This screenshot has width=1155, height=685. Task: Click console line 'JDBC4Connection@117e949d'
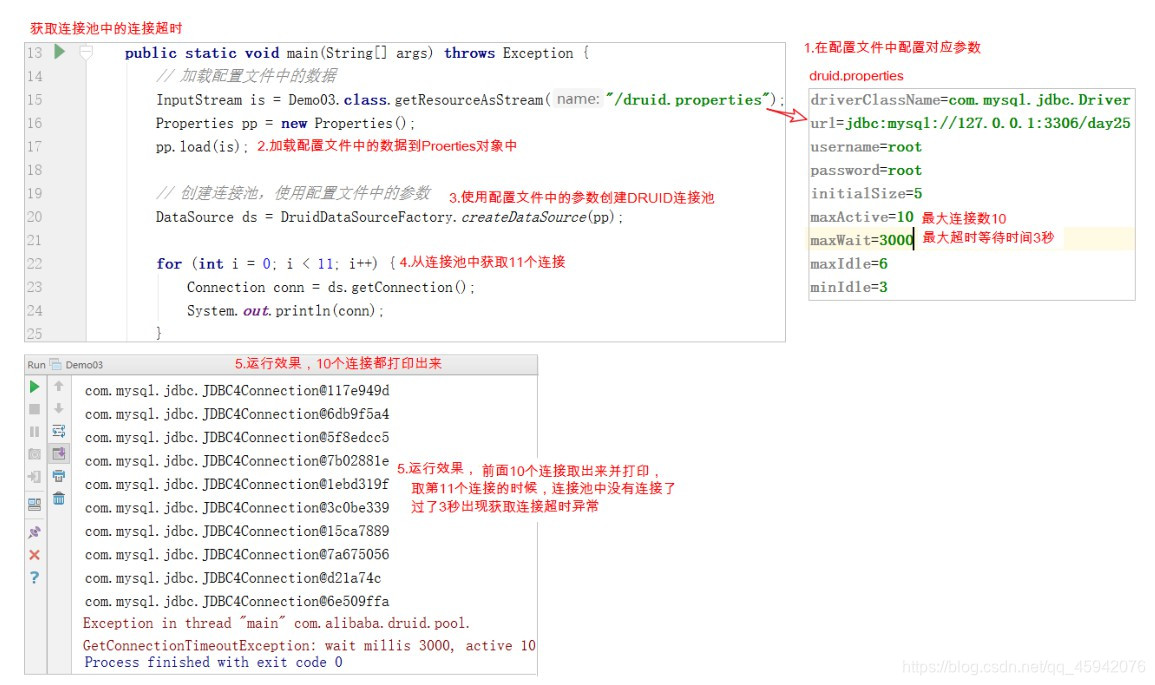(236, 390)
